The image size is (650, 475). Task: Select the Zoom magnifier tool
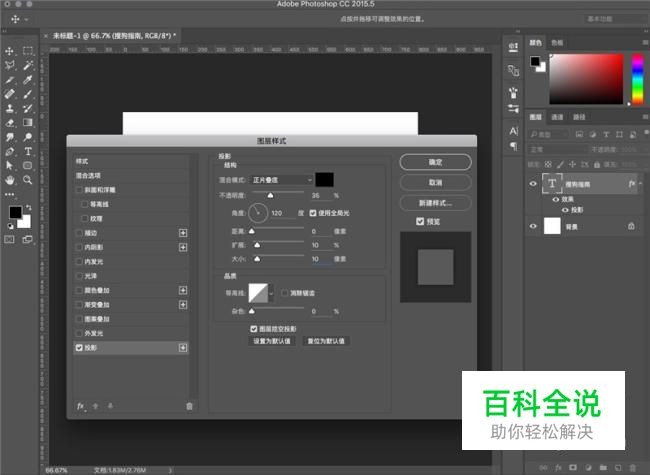pos(28,180)
